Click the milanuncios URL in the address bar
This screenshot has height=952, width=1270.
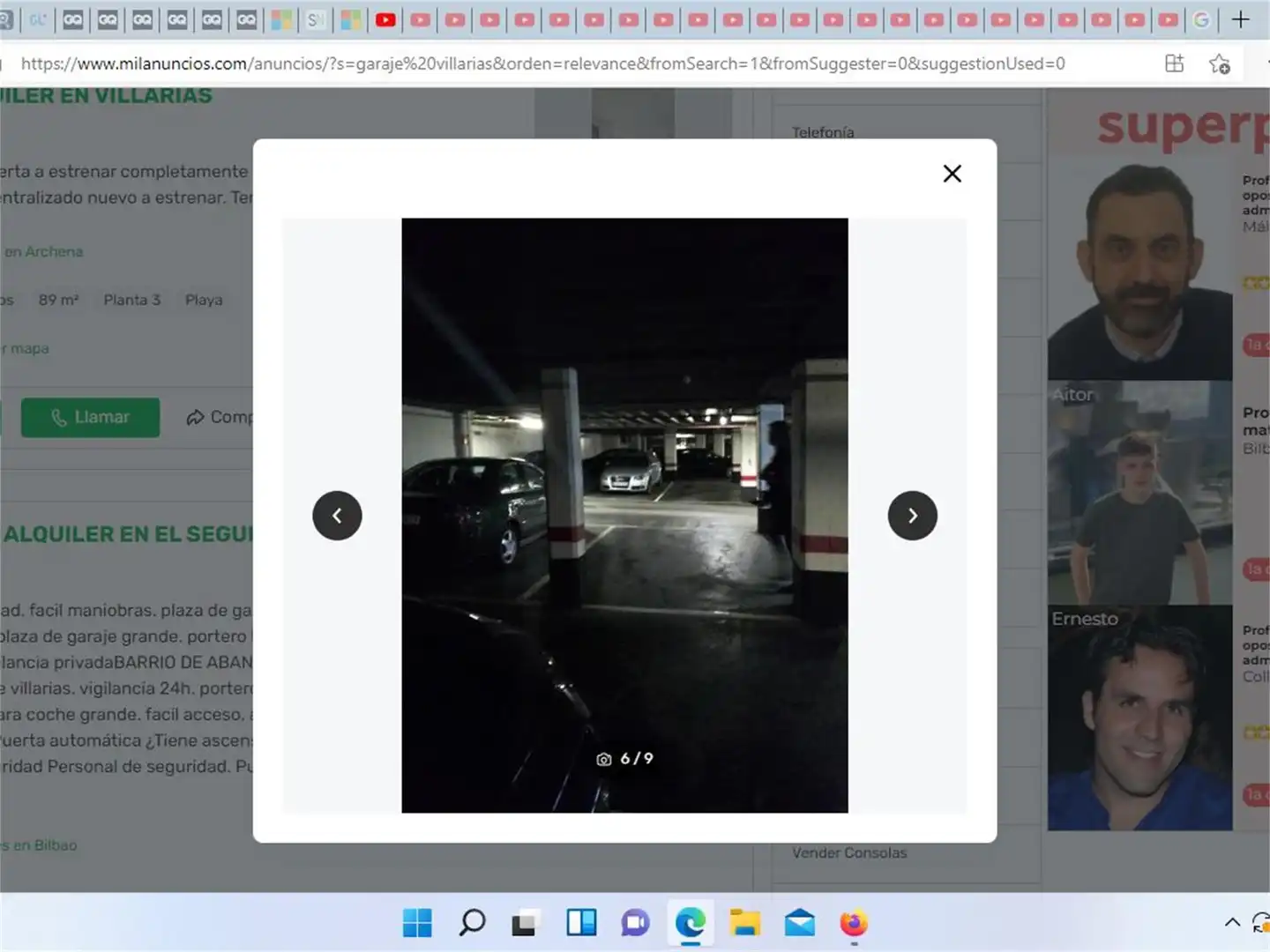tap(542, 63)
